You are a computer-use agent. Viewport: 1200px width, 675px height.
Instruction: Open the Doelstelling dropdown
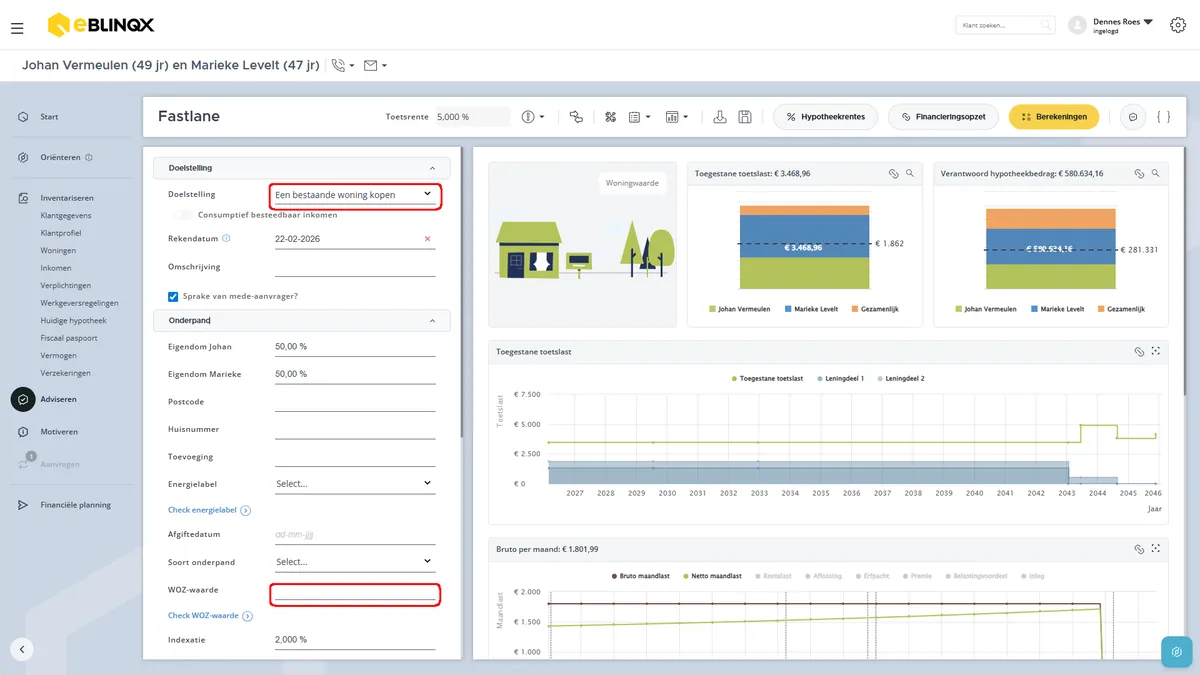pos(355,194)
